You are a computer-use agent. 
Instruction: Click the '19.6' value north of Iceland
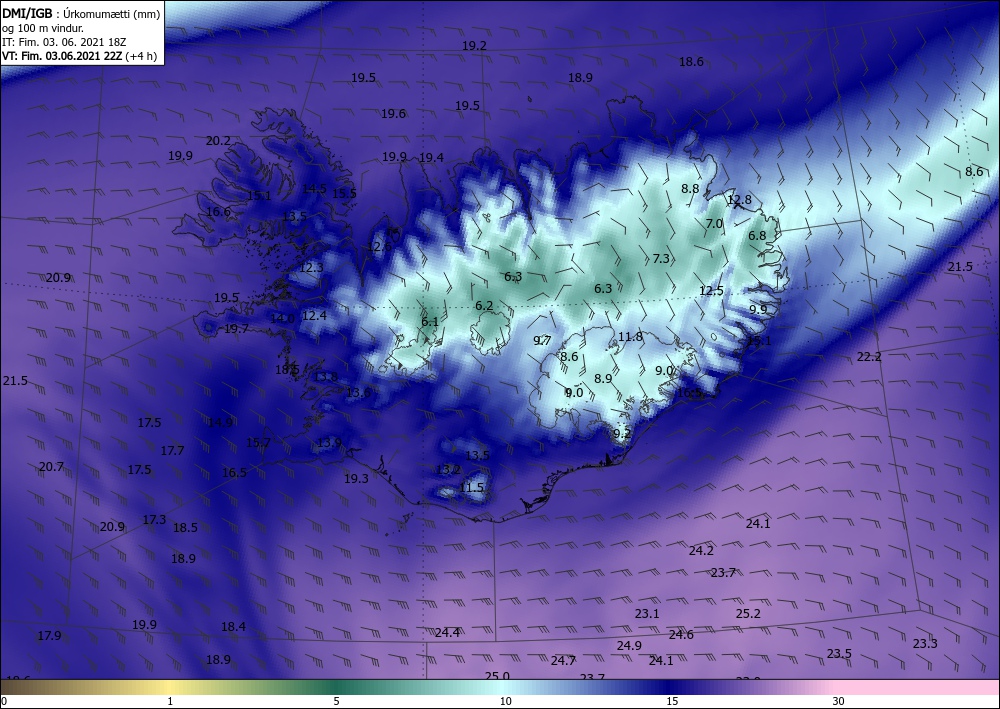point(393,114)
